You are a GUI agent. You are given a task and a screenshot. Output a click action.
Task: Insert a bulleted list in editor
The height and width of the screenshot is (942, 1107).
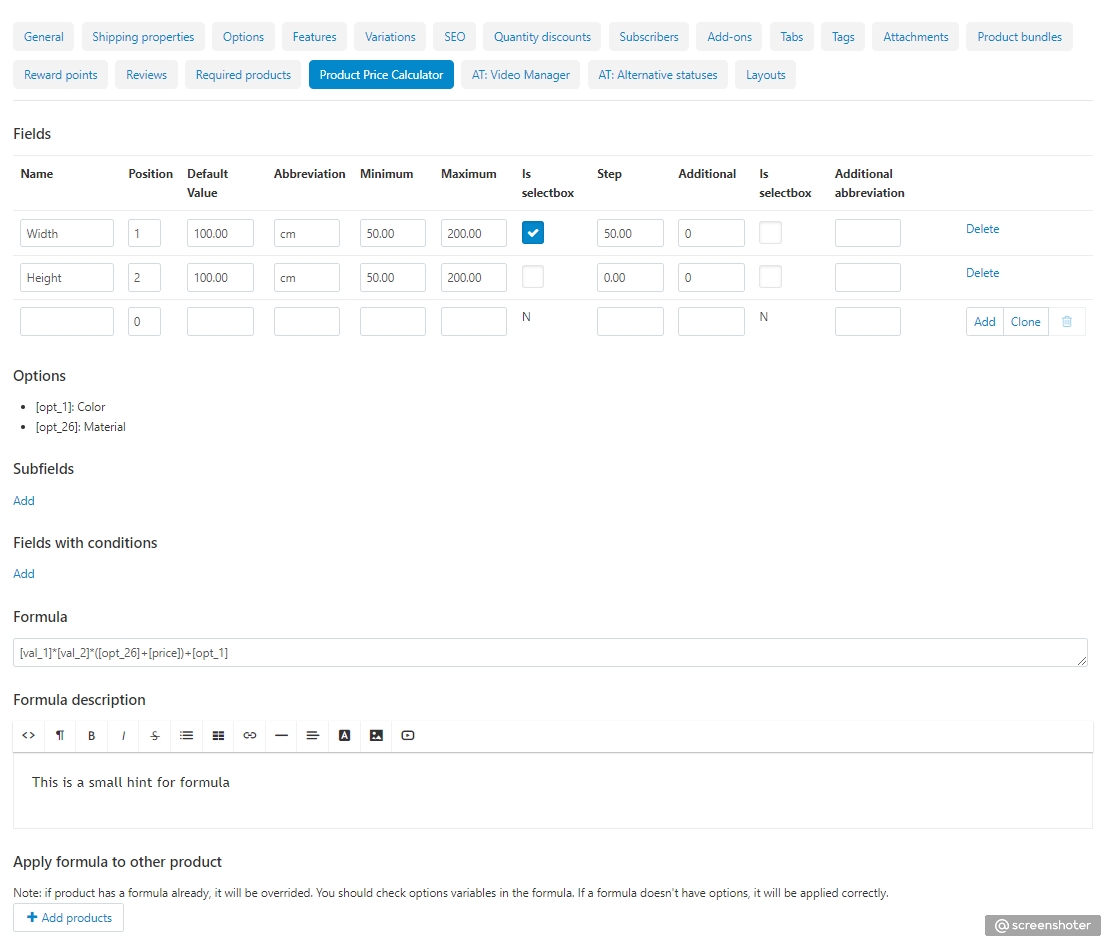tap(187, 735)
